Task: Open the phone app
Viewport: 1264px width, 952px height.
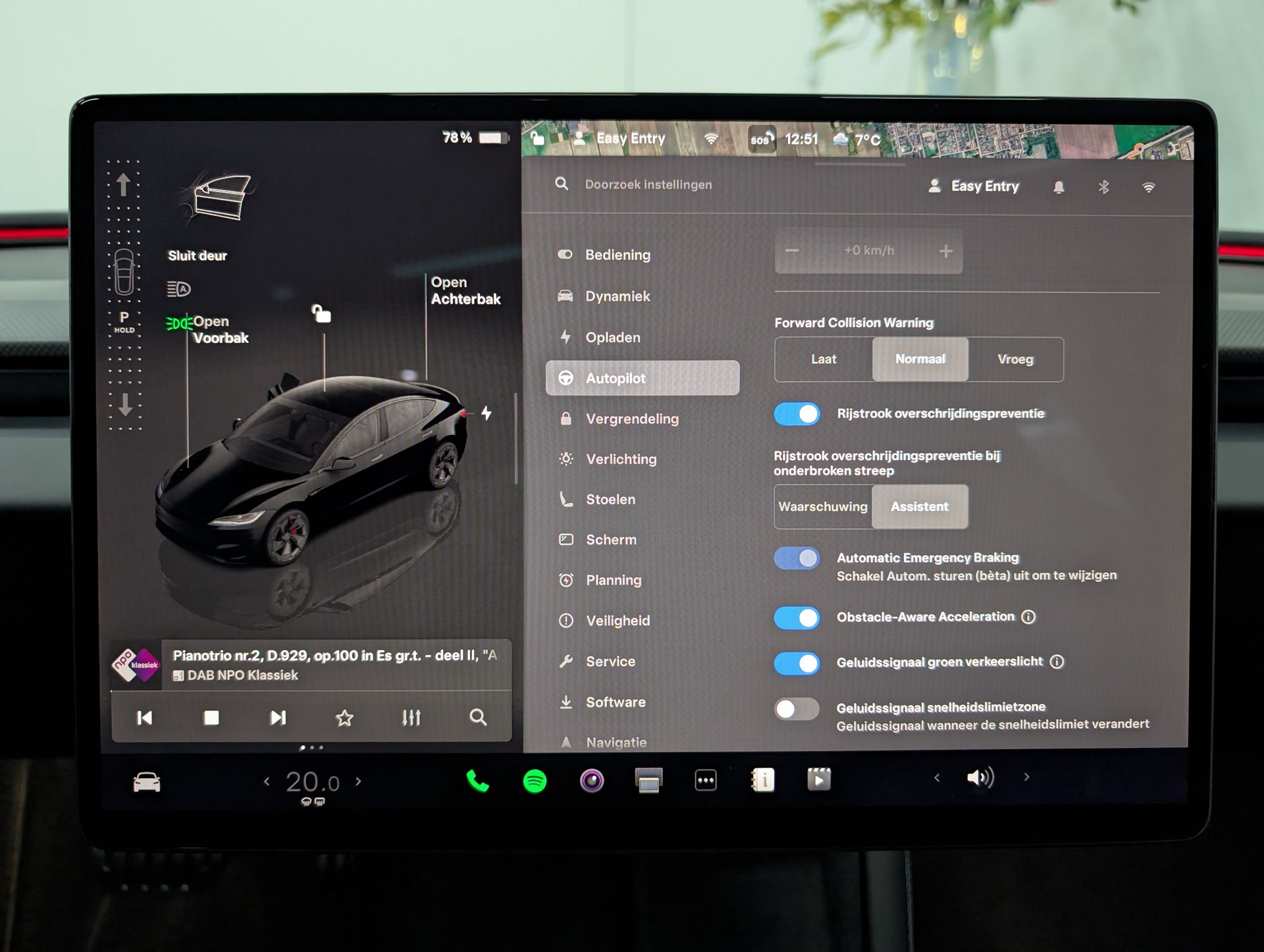Action: click(477, 781)
